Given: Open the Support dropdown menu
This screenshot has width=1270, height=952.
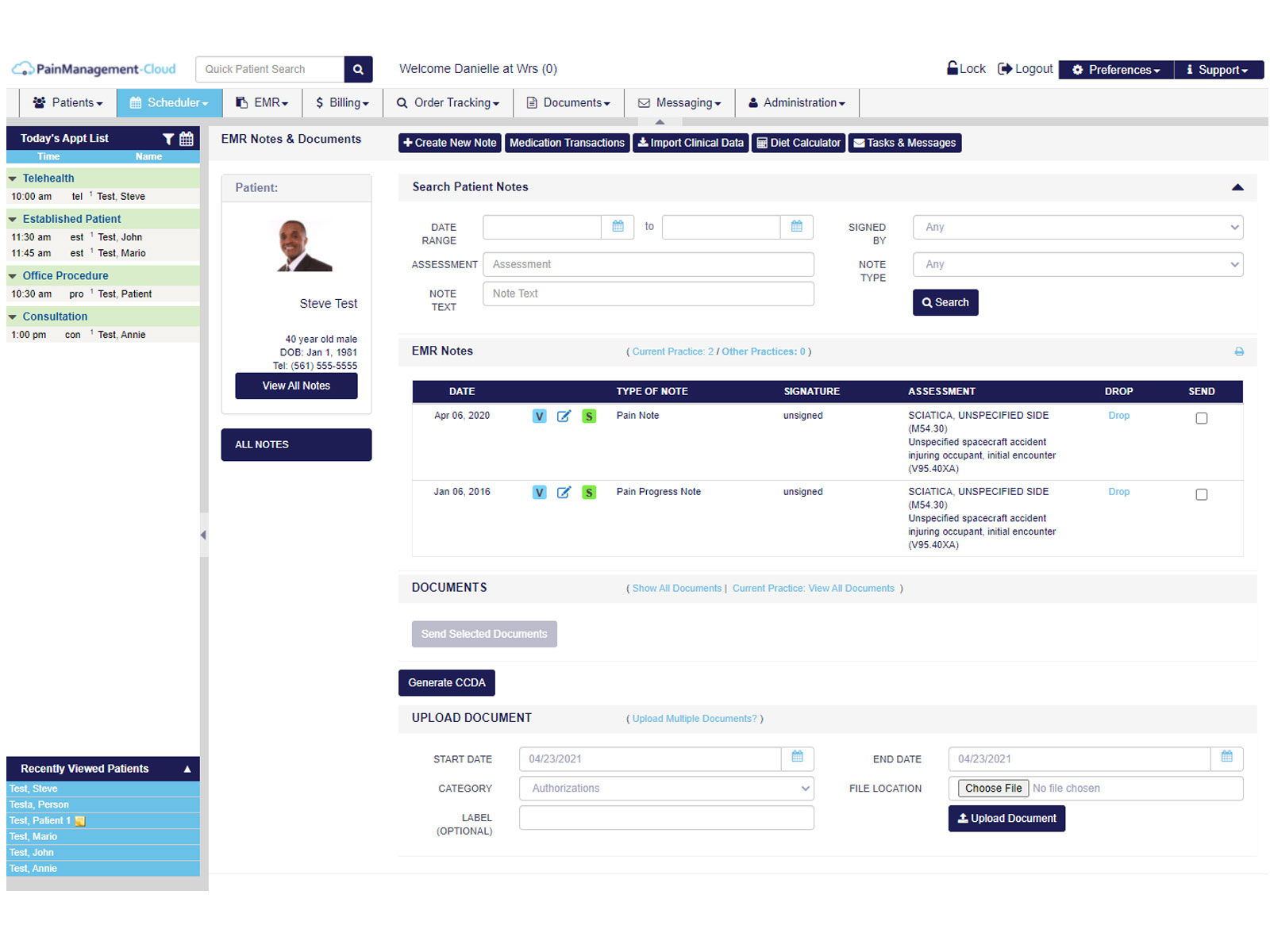Looking at the screenshot, I should pyautogui.click(x=1218, y=70).
